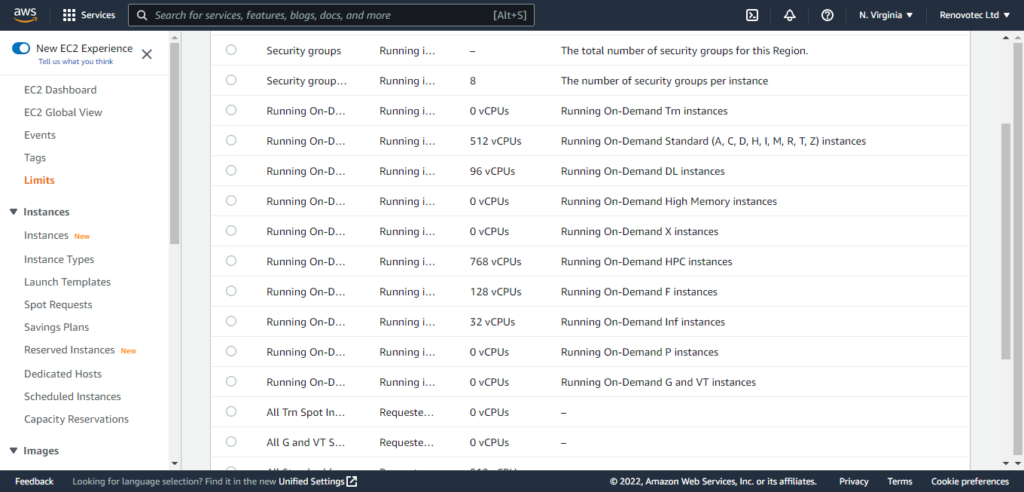Select radio for All Trn Spot row

coord(231,411)
